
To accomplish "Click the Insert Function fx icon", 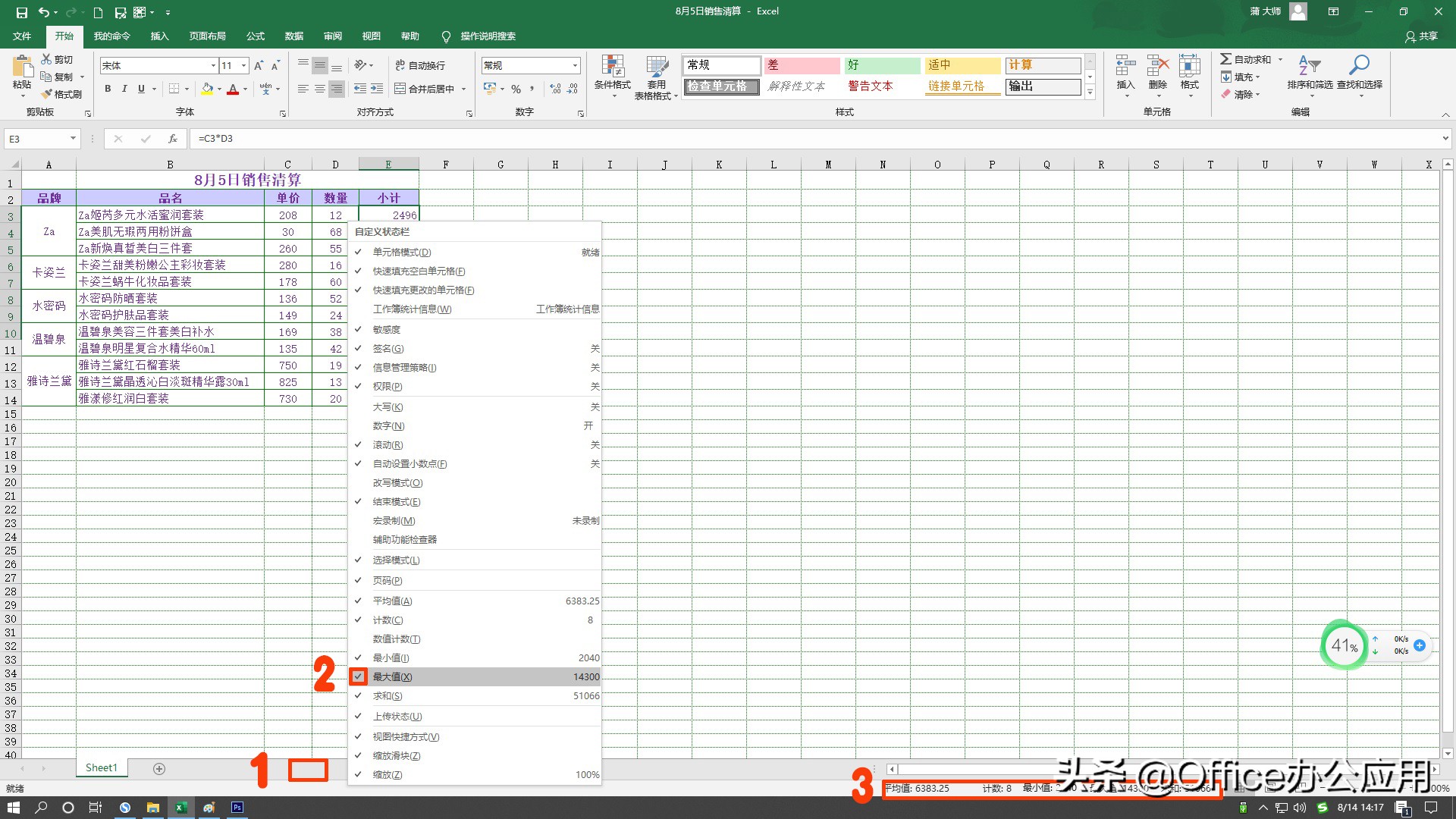I will pos(173,139).
